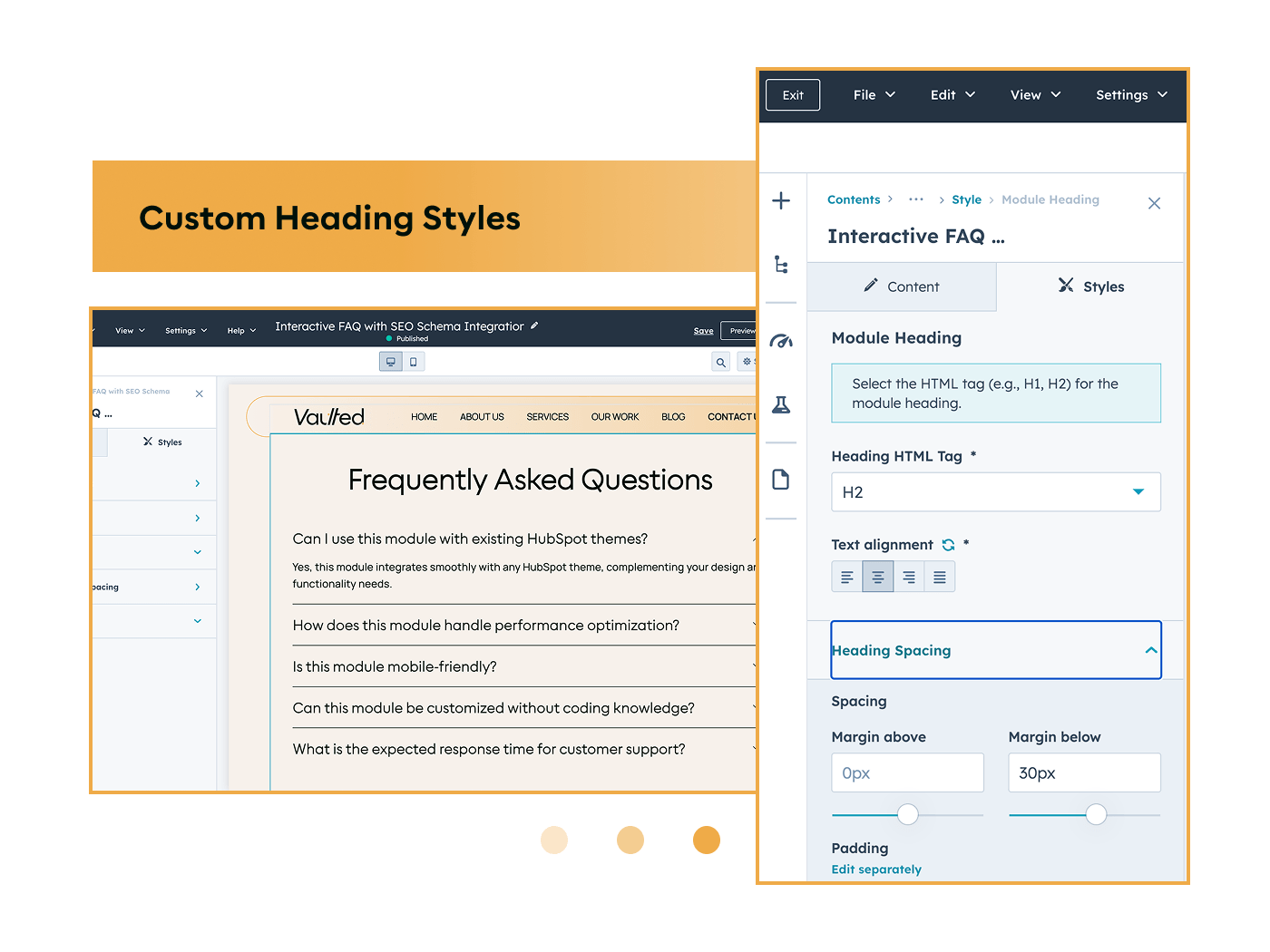The width and height of the screenshot is (1270, 952).
Task: Switch to the Styles tab in right panel
Action: (1090, 287)
